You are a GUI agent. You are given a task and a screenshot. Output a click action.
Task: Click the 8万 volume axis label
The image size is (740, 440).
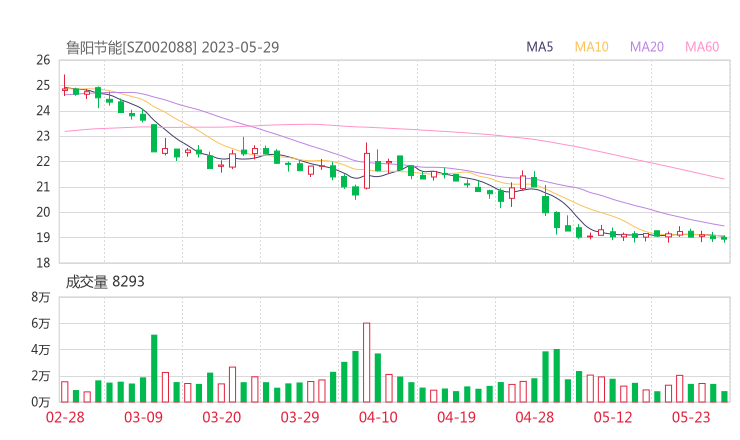[41, 297]
